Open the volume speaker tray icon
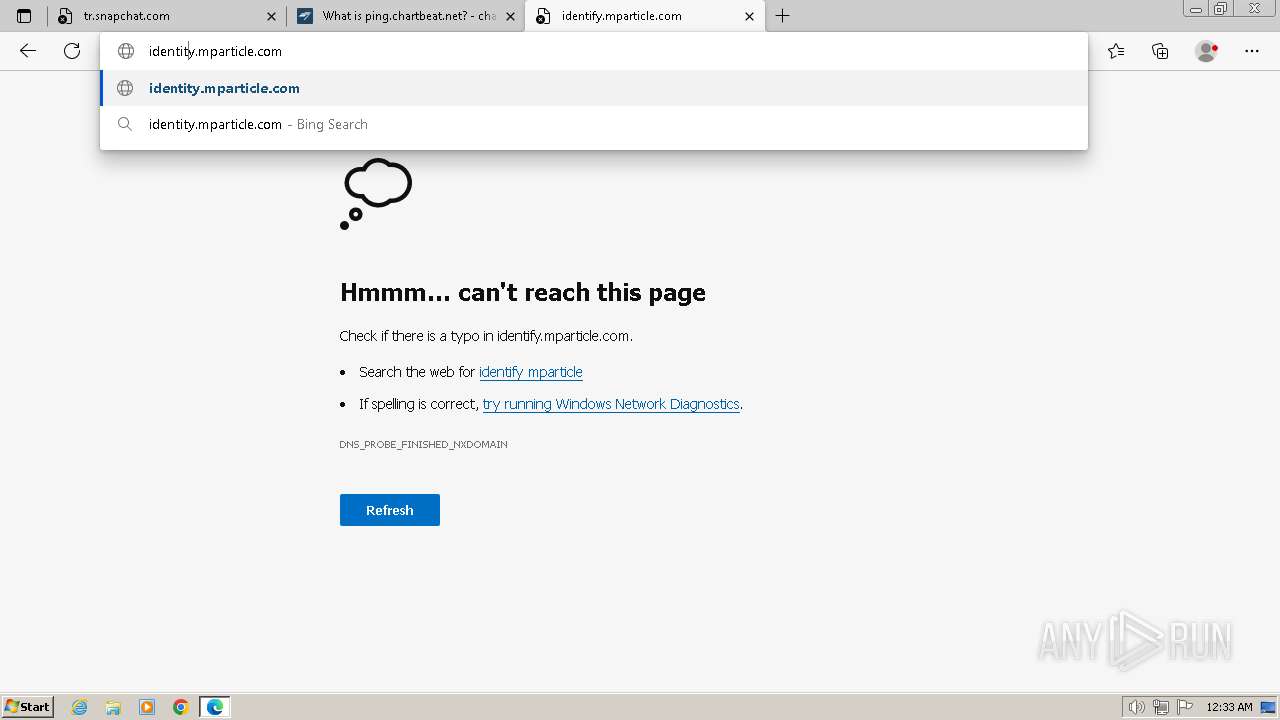 click(1137, 707)
